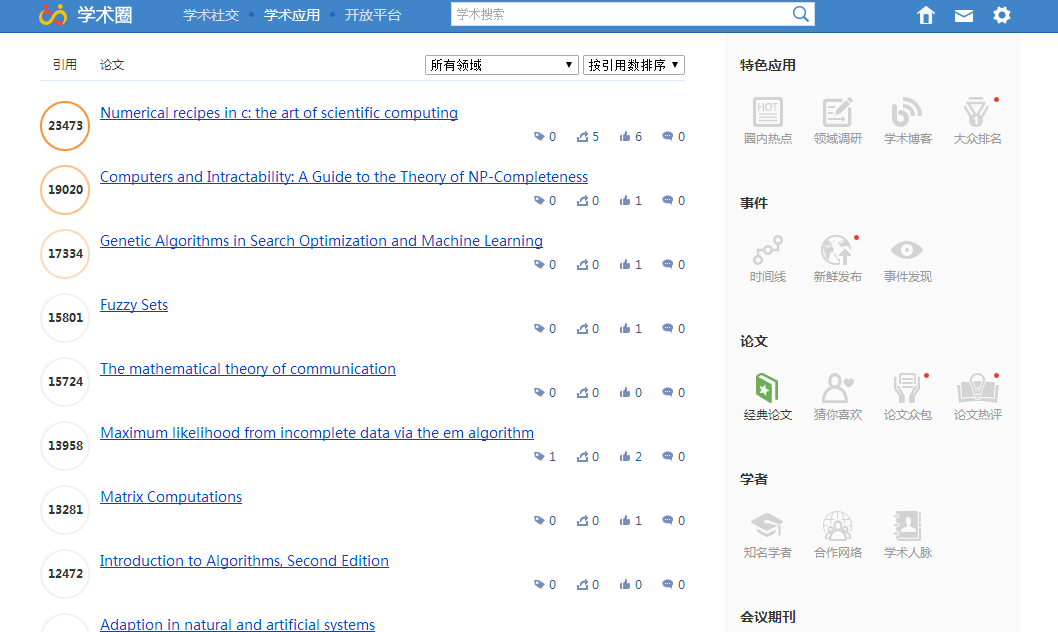Click the search magnifier icon
1058x632 pixels.
coord(800,14)
